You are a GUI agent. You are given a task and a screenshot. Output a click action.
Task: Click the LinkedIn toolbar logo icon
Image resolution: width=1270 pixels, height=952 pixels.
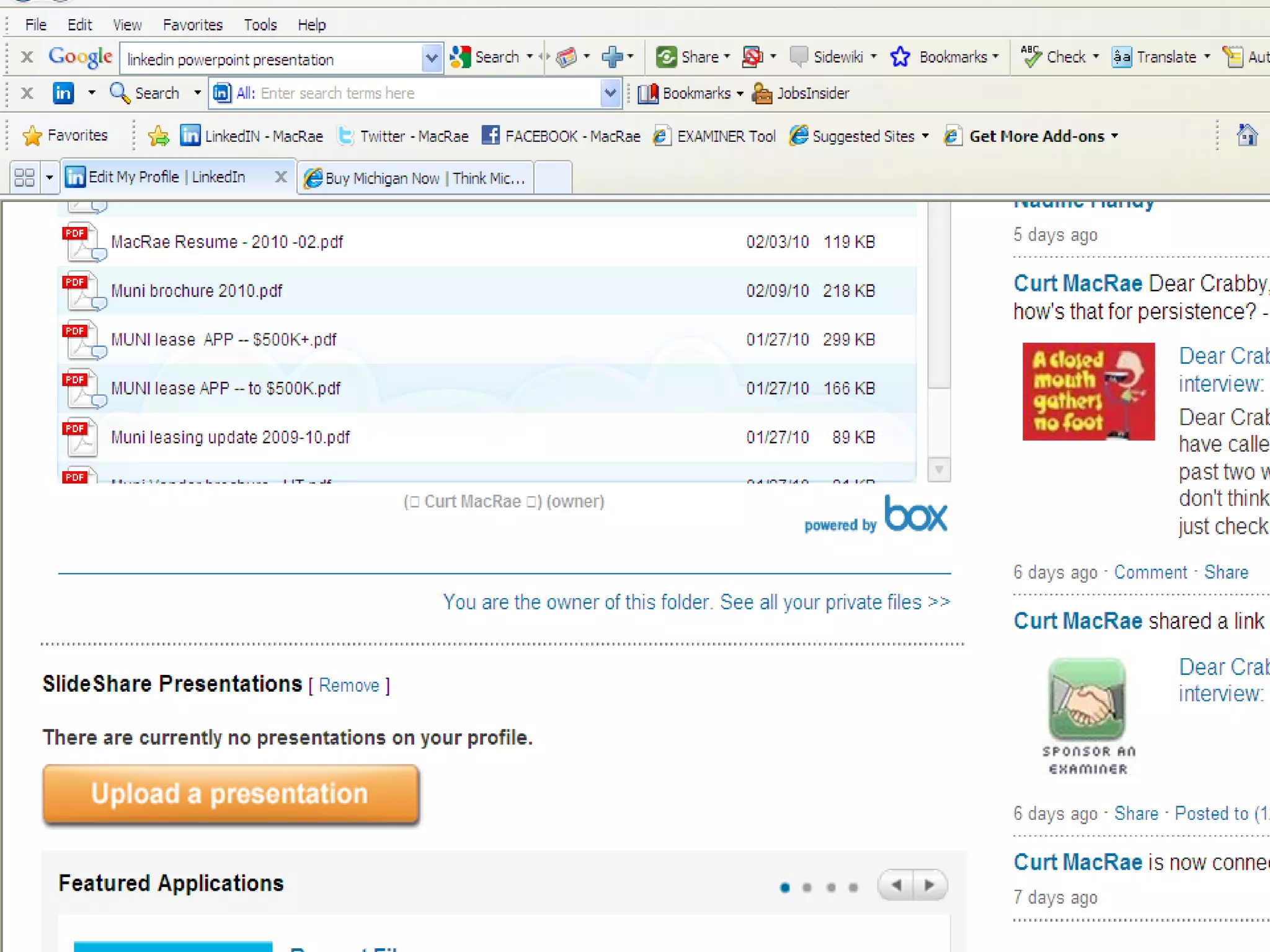63,93
